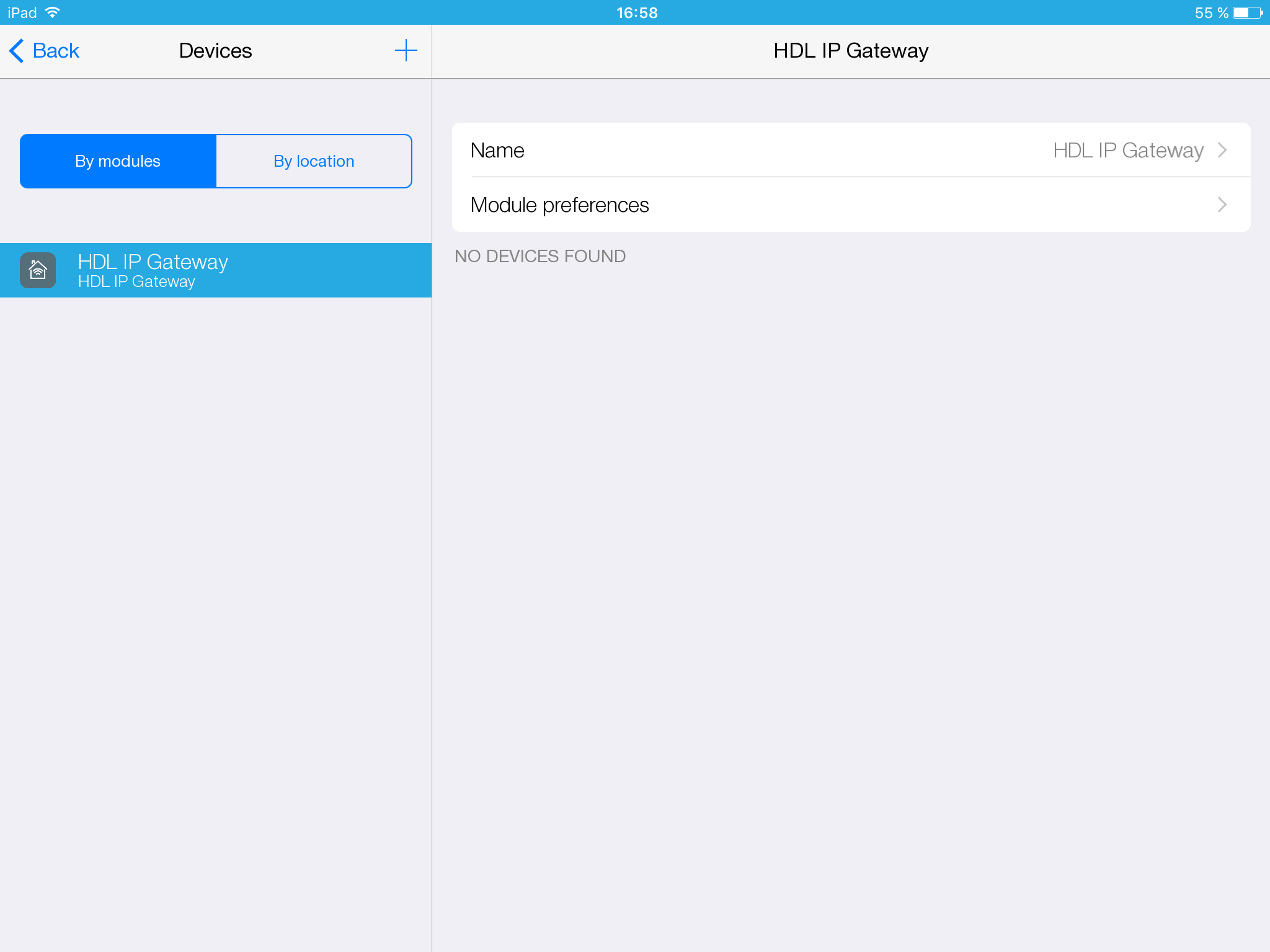Click the HDL IP Gateway house icon
This screenshot has width=1270, height=952.
[x=38, y=270]
